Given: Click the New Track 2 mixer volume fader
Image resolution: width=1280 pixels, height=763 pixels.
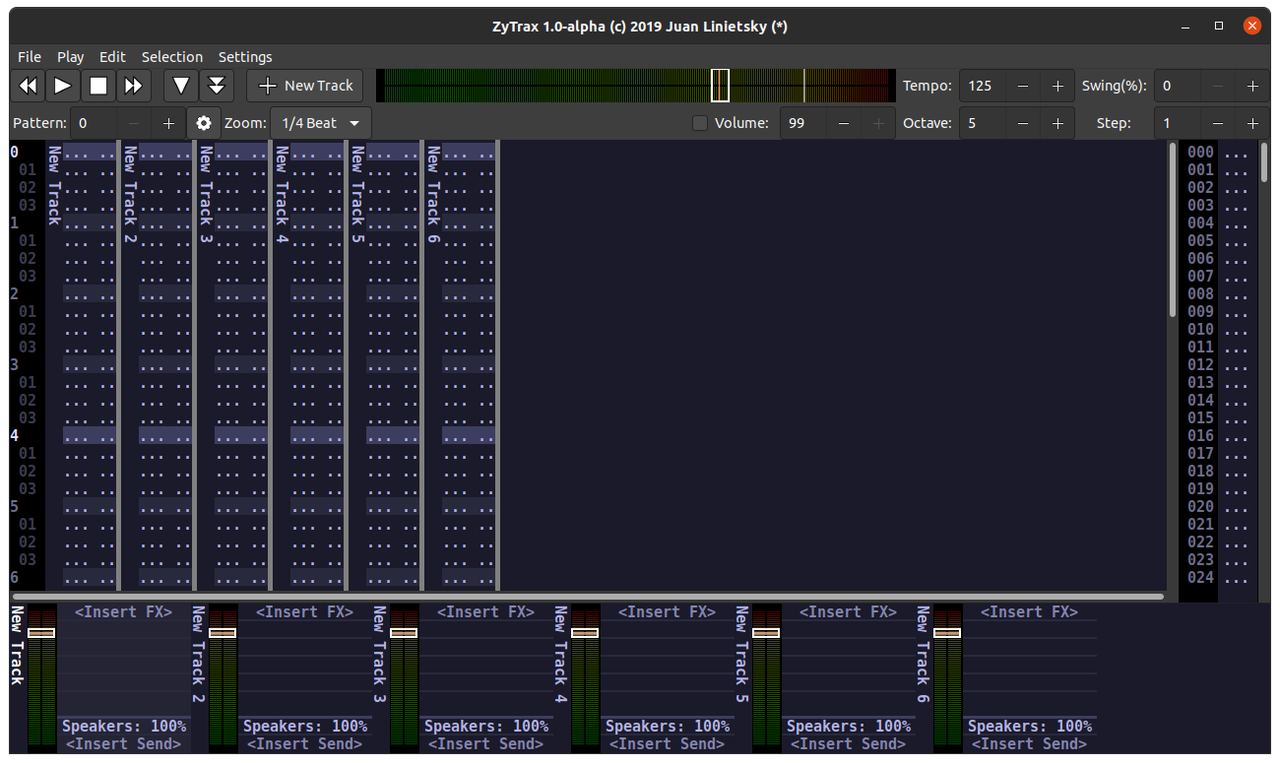Looking at the screenshot, I should click(223, 633).
